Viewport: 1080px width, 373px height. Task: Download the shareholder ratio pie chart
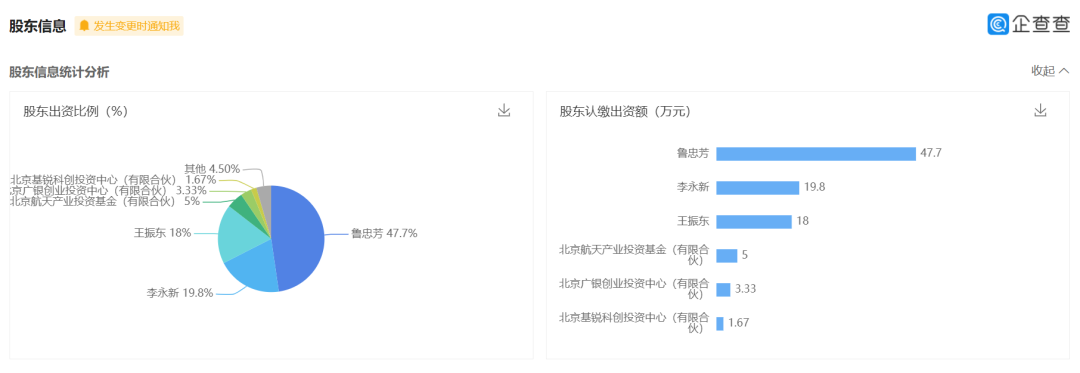pyautogui.click(x=504, y=111)
